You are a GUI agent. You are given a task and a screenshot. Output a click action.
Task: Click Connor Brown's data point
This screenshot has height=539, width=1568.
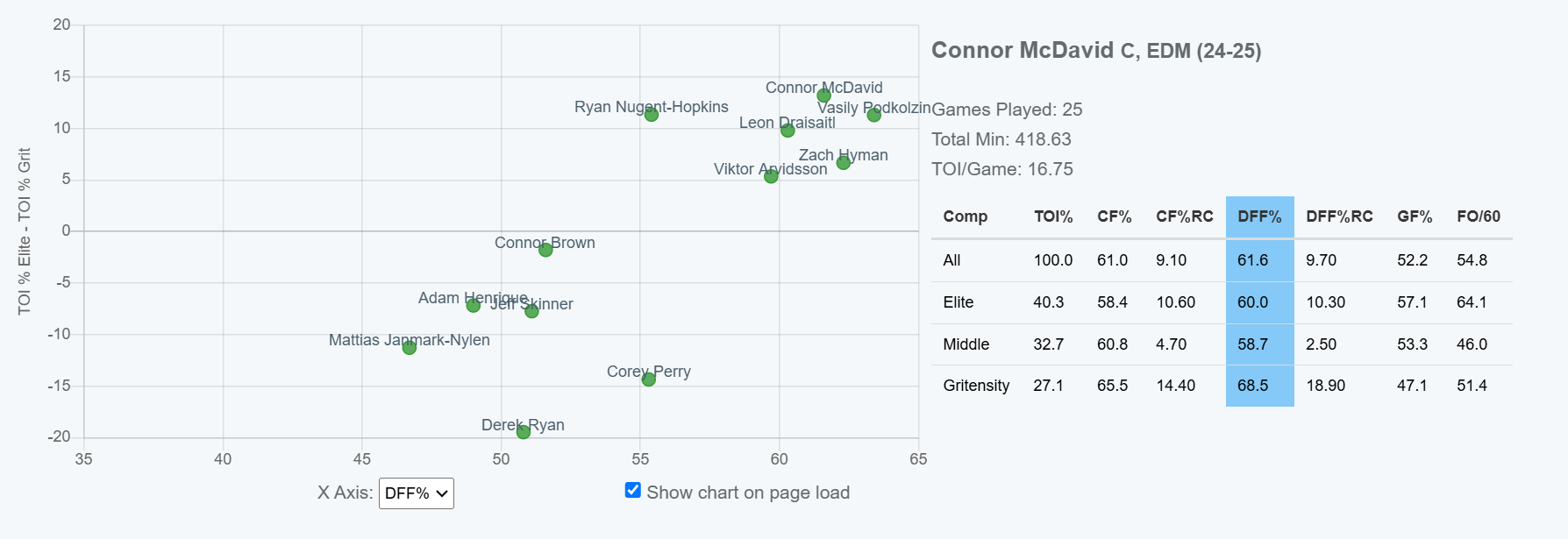tap(545, 250)
